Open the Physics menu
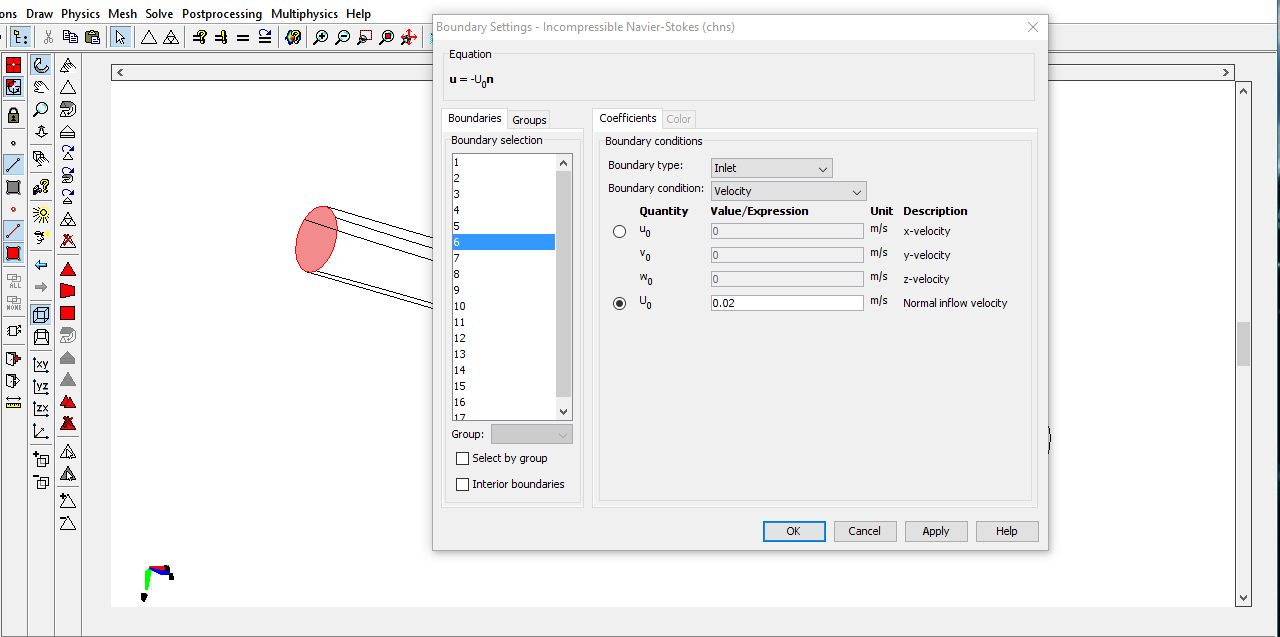1280x637 pixels. [x=81, y=14]
